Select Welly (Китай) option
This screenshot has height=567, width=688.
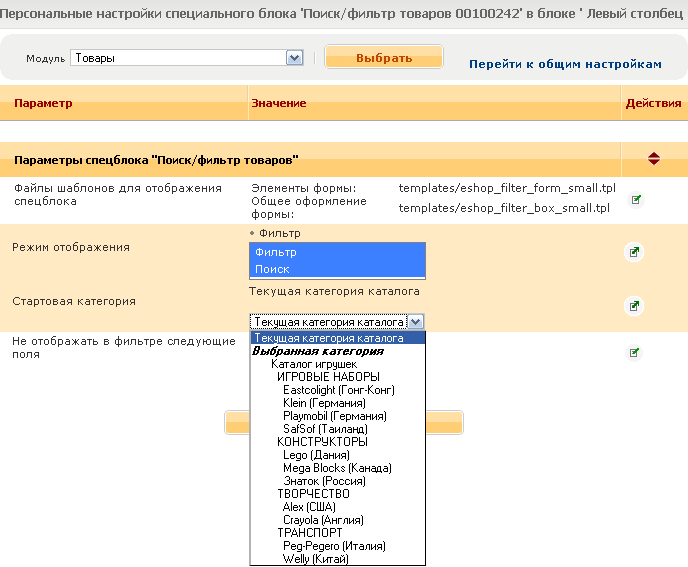click(x=315, y=559)
